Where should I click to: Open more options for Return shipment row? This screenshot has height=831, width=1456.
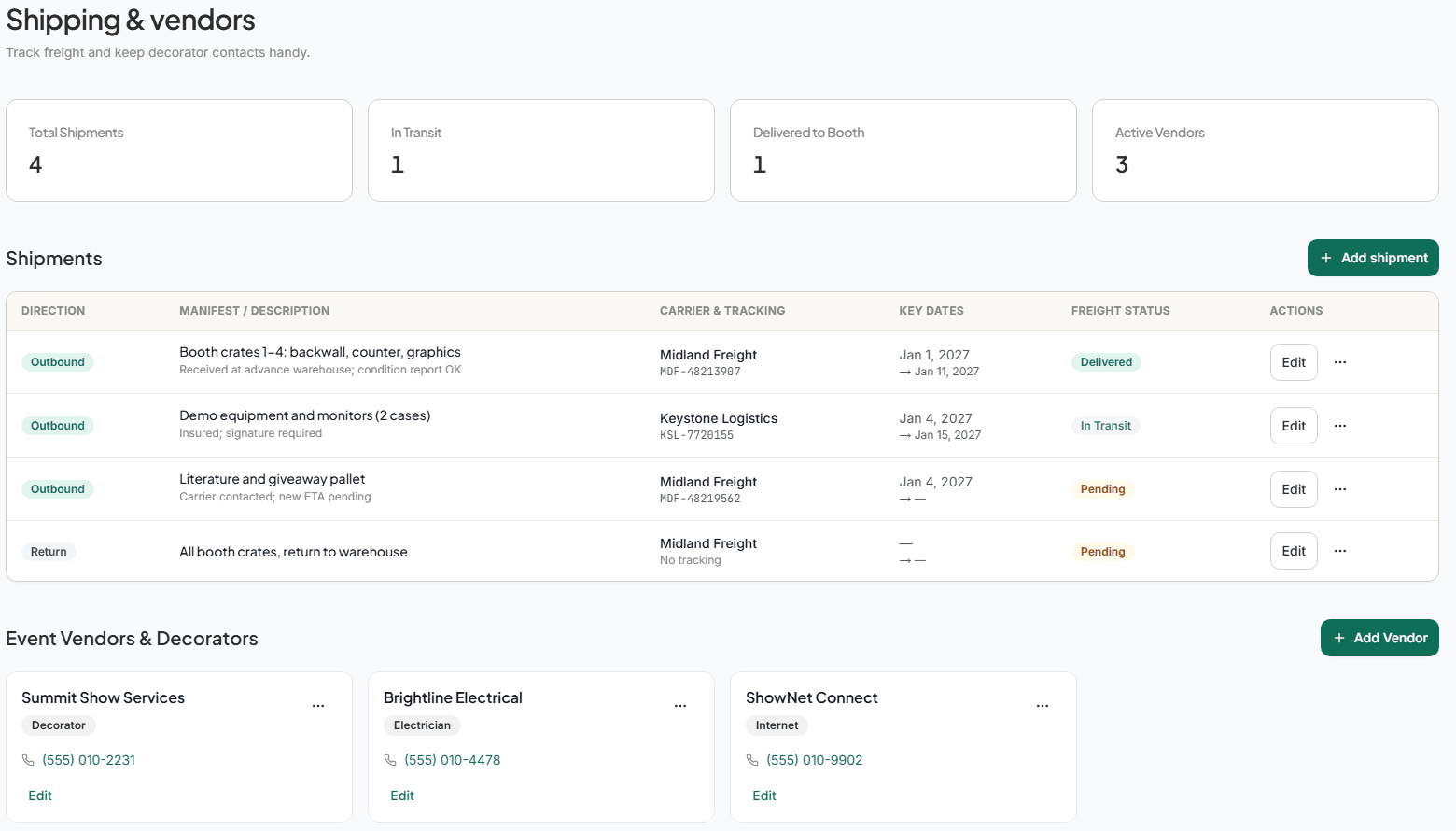pyautogui.click(x=1340, y=551)
